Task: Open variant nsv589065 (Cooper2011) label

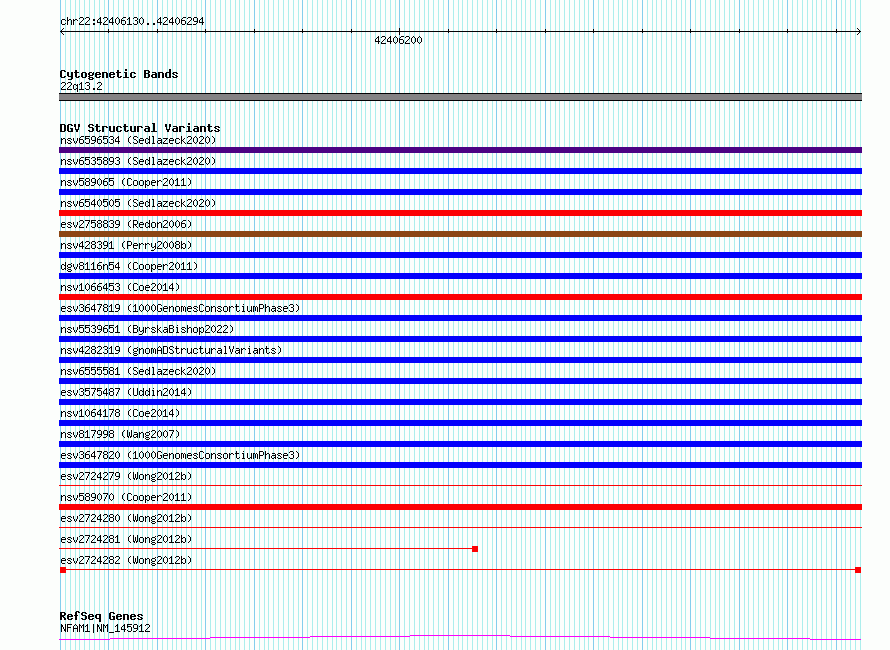Action: [126, 182]
